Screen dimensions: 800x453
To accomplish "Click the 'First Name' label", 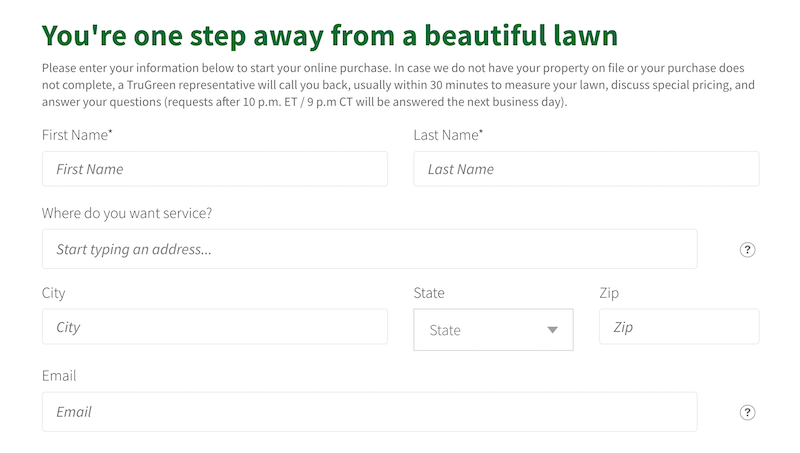I will point(75,134).
